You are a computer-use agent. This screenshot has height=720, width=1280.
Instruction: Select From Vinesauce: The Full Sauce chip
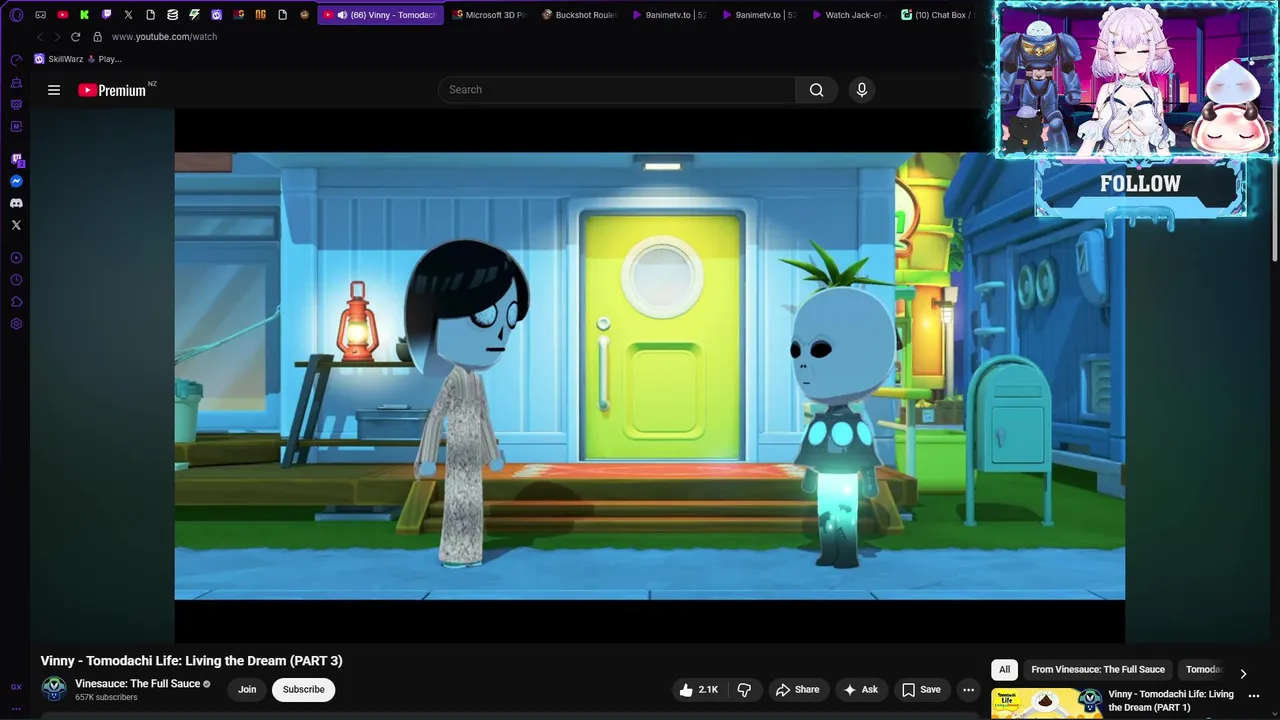pos(1098,670)
